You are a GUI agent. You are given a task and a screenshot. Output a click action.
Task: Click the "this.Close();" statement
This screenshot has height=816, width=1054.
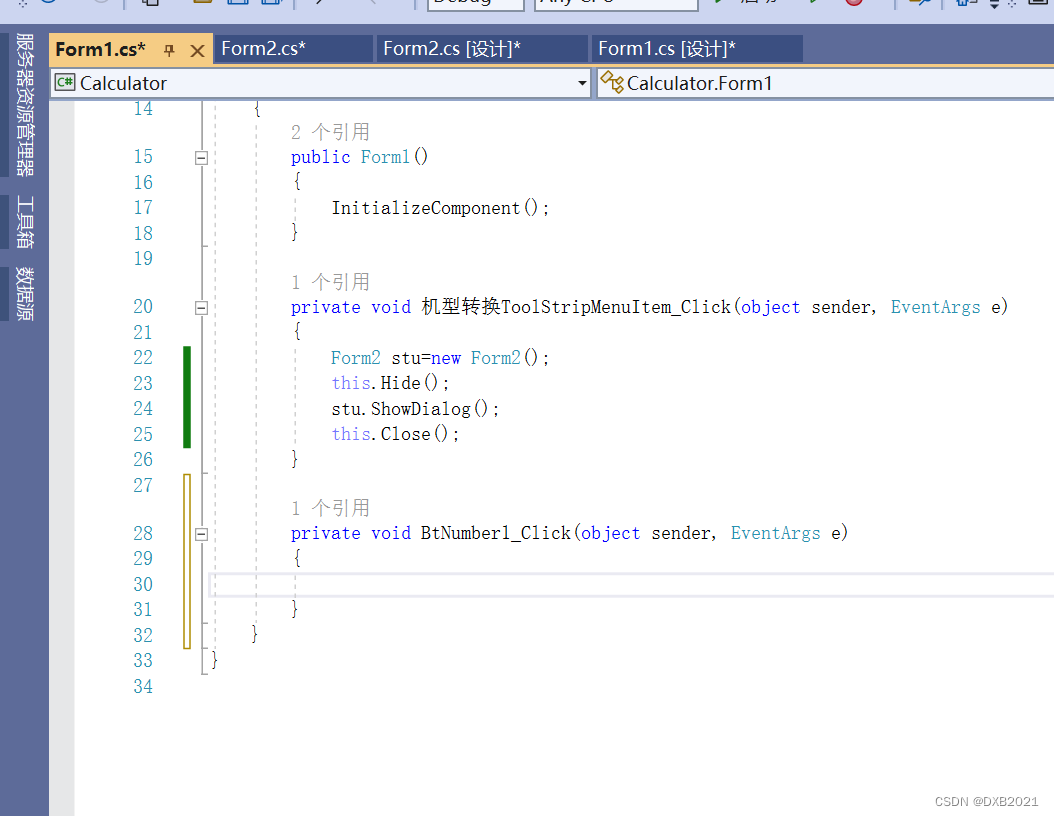click(x=395, y=434)
